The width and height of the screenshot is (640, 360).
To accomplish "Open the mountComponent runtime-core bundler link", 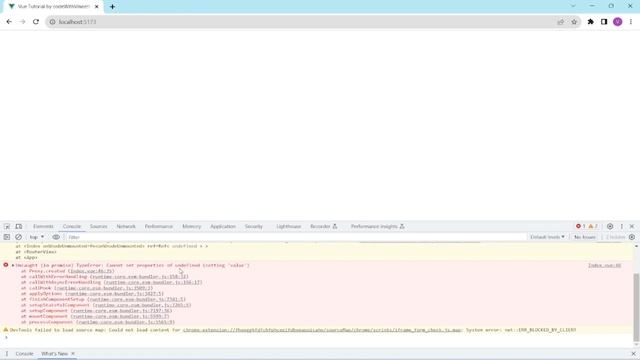I will (120, 316).
